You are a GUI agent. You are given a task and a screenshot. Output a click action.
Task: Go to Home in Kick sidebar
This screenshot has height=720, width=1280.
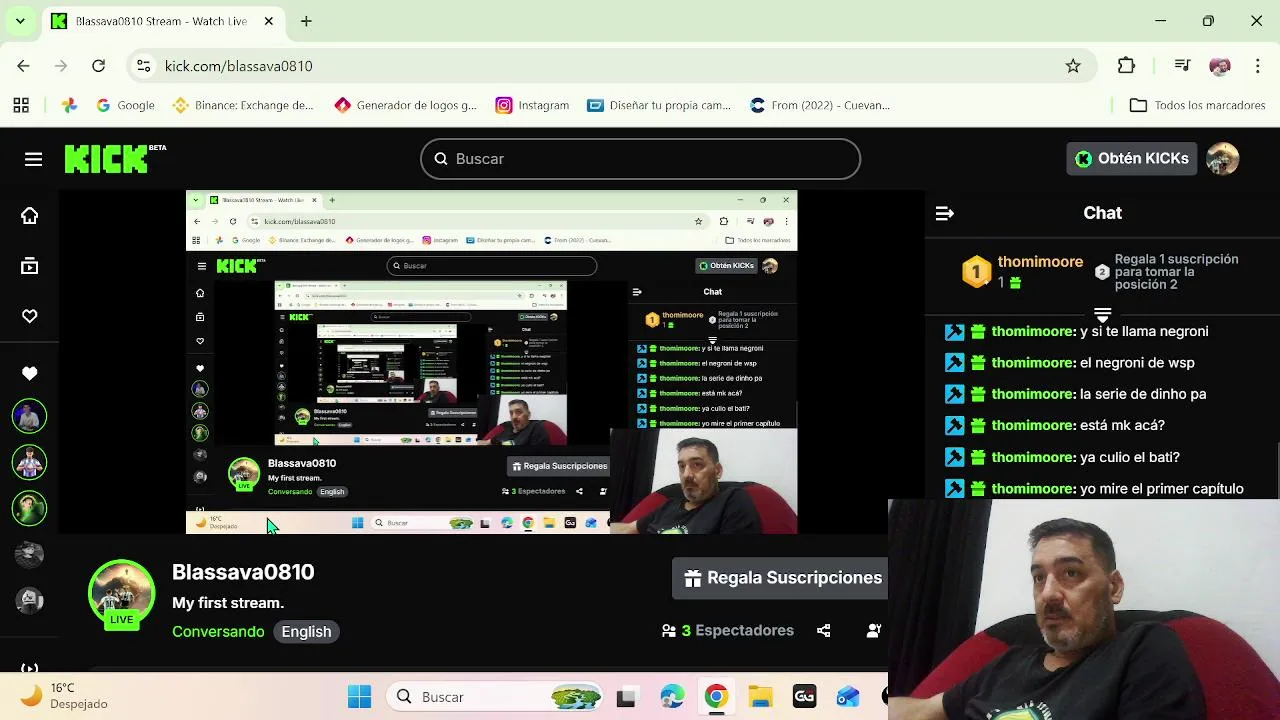coord(30,216)
